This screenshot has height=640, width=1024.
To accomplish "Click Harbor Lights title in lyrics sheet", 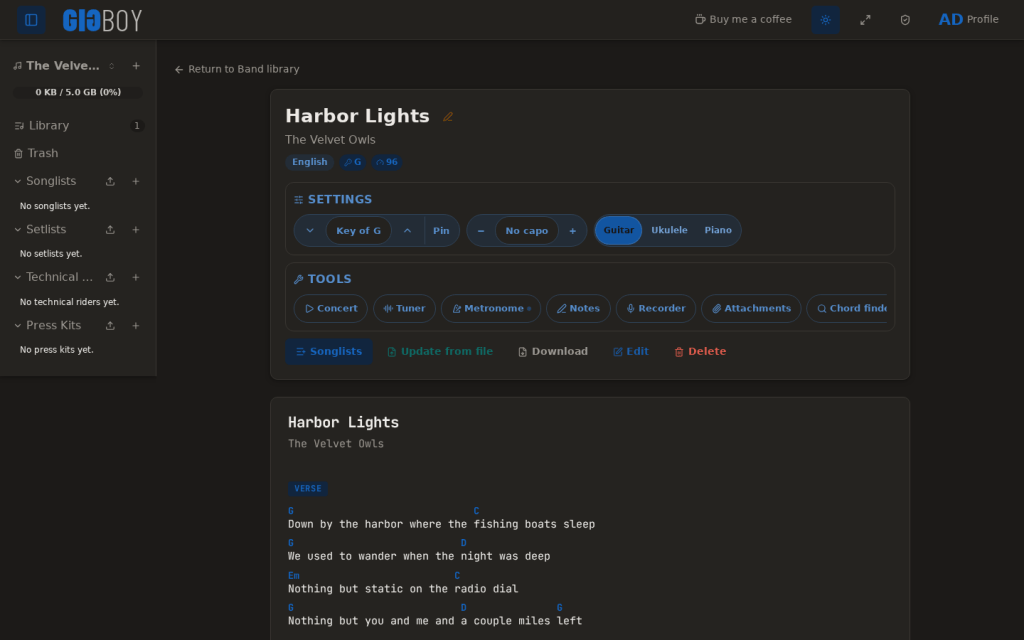I will pyautogui.click(x=344, y=423).
